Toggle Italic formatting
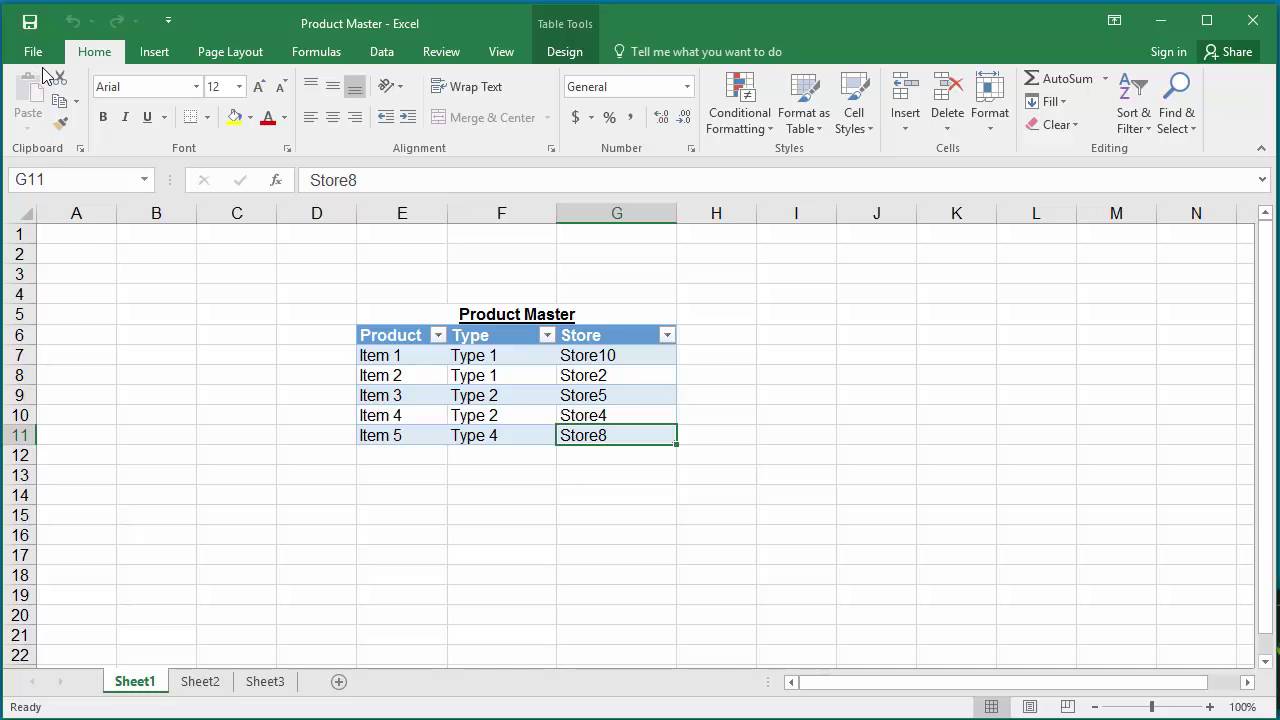The image size is (1280, 720). pyautogui.click(x=125, y=117)
